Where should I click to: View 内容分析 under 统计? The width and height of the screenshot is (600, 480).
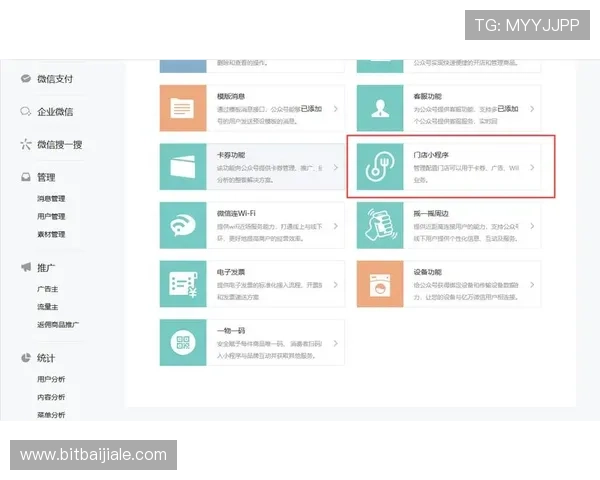[x=51, y=397]
